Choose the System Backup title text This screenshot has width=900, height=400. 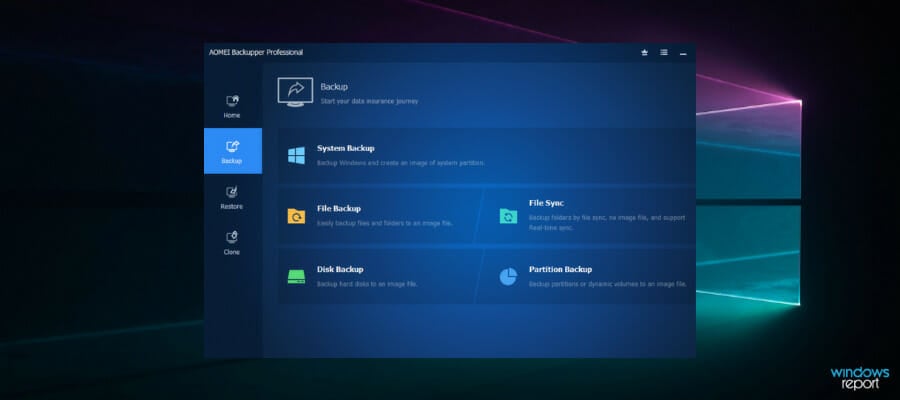[x=346, y=148]
